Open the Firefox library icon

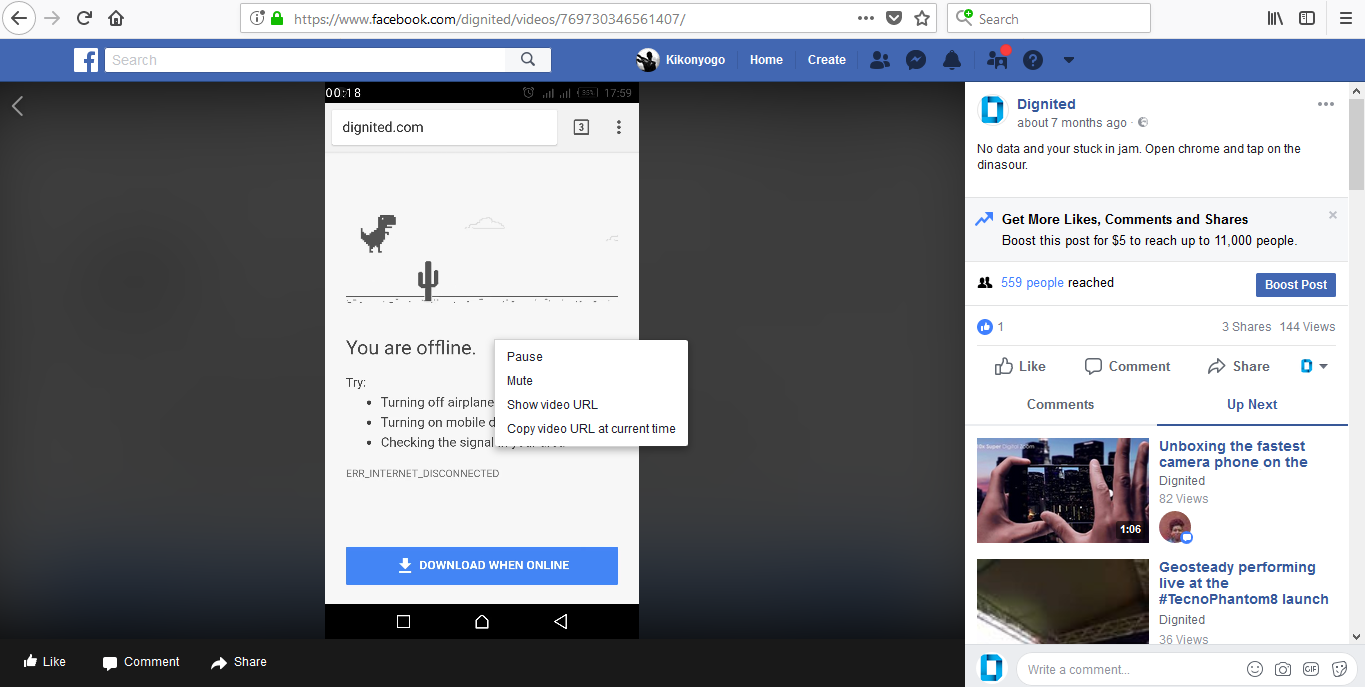click(x=1275, y=18)
